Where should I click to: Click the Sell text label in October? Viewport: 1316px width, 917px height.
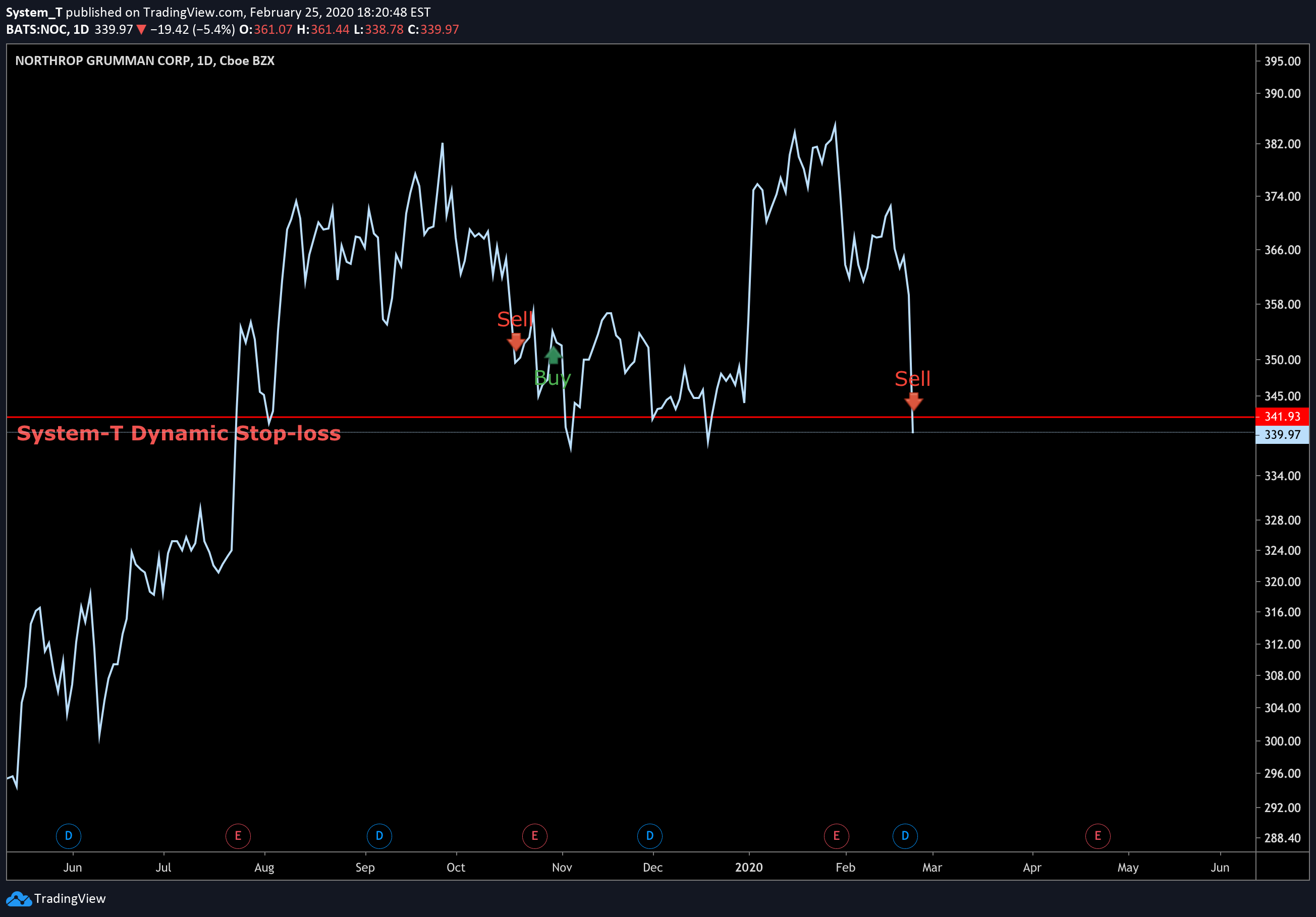click(x=515, y=319)
